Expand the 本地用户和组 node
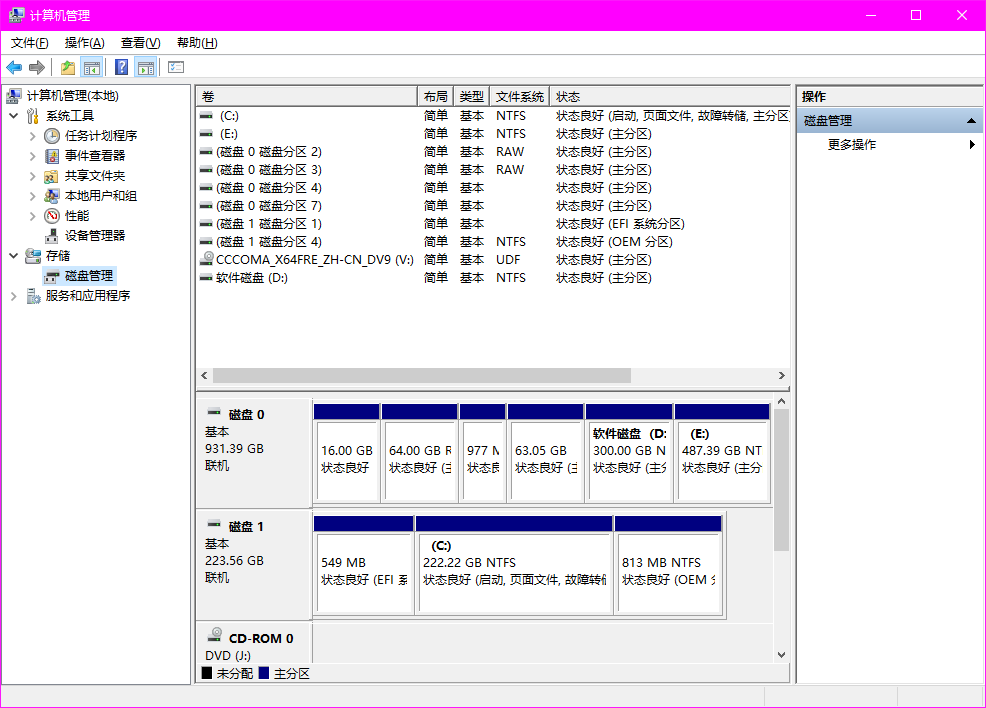The width and height of the screenshot is (986, 708). tap(32, 196)
